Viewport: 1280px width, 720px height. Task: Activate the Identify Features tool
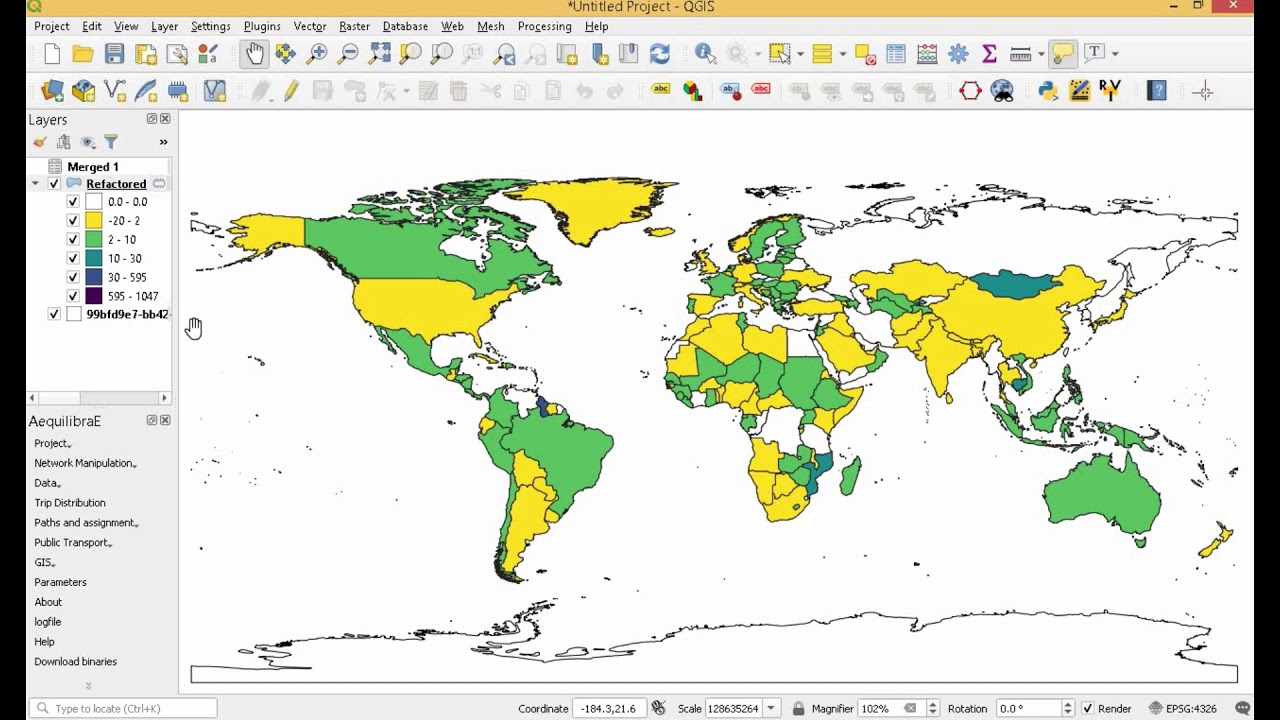click(706, 54)
